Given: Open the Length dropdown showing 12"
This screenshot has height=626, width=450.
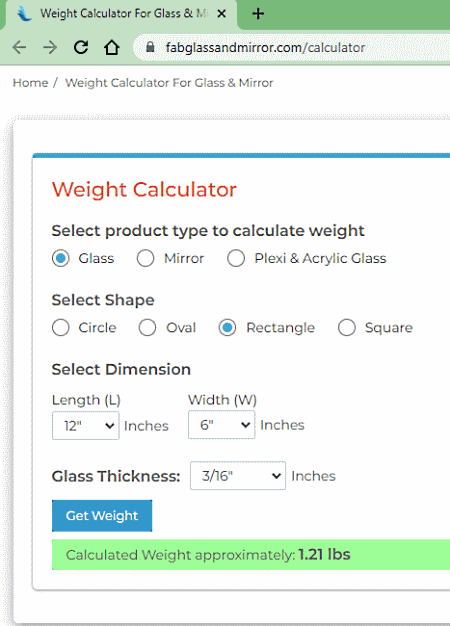Looking at the screenshot, I should click(85, 426).
